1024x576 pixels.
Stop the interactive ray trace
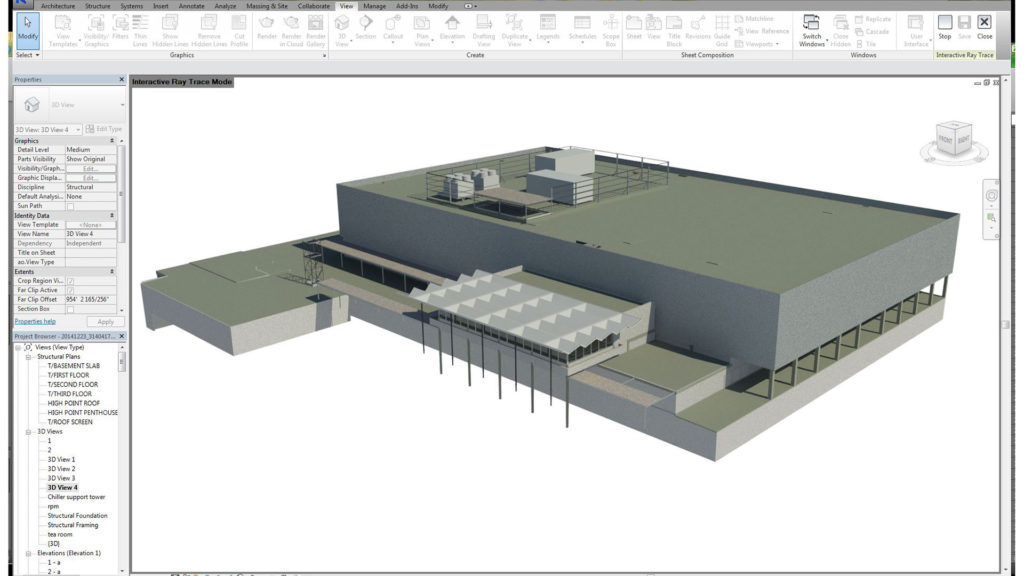point(944,26)
